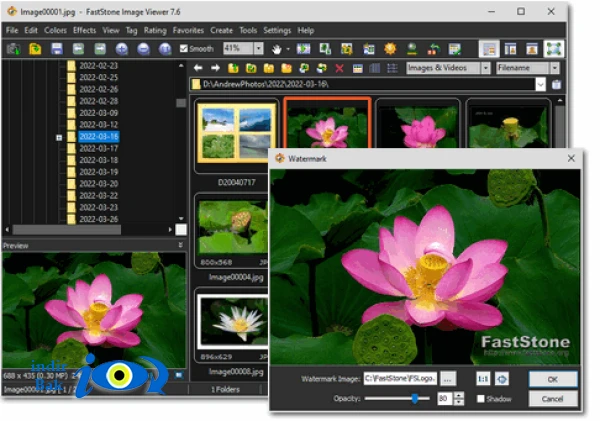Expand the folder path history dropdown
The image size is (600, 421).
pos(540,84)
